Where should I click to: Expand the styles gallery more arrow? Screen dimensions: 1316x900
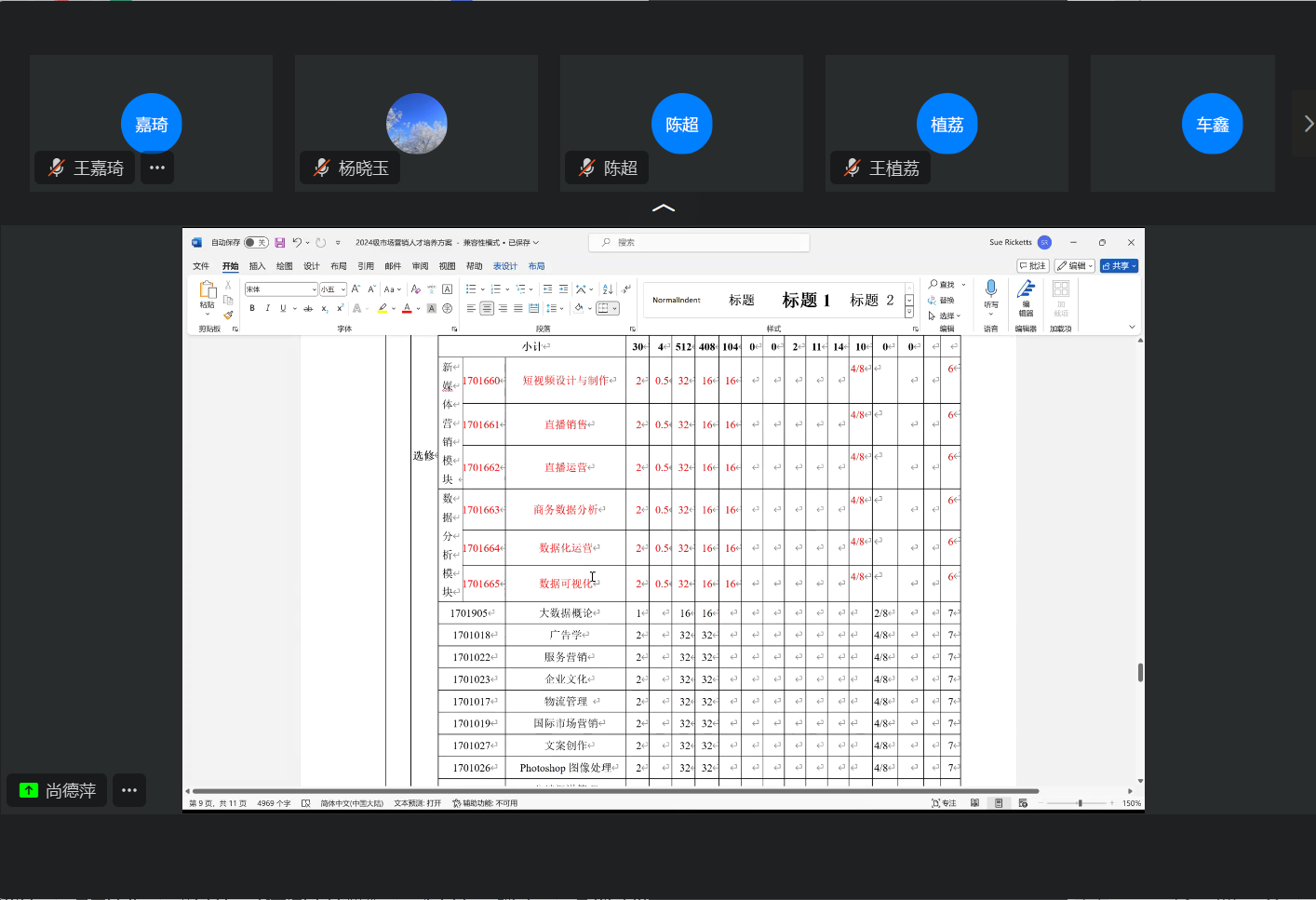pyautogui.click(x=909, y=313)
